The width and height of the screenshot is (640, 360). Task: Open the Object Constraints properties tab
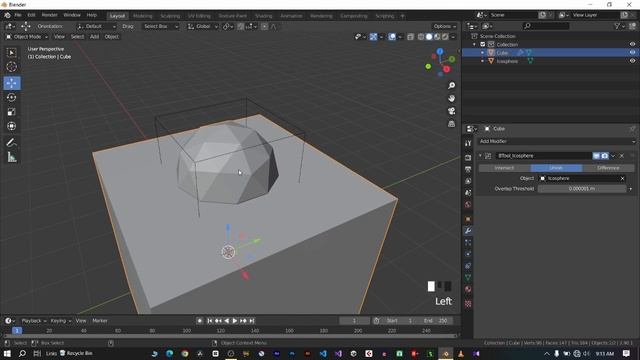pyautogui.click(x=468, y=266)
